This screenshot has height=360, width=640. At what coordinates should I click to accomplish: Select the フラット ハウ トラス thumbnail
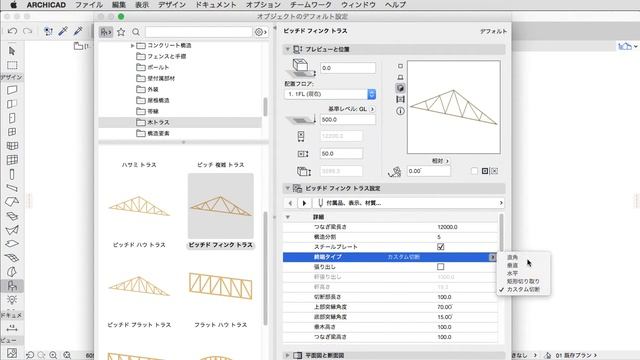220,286
